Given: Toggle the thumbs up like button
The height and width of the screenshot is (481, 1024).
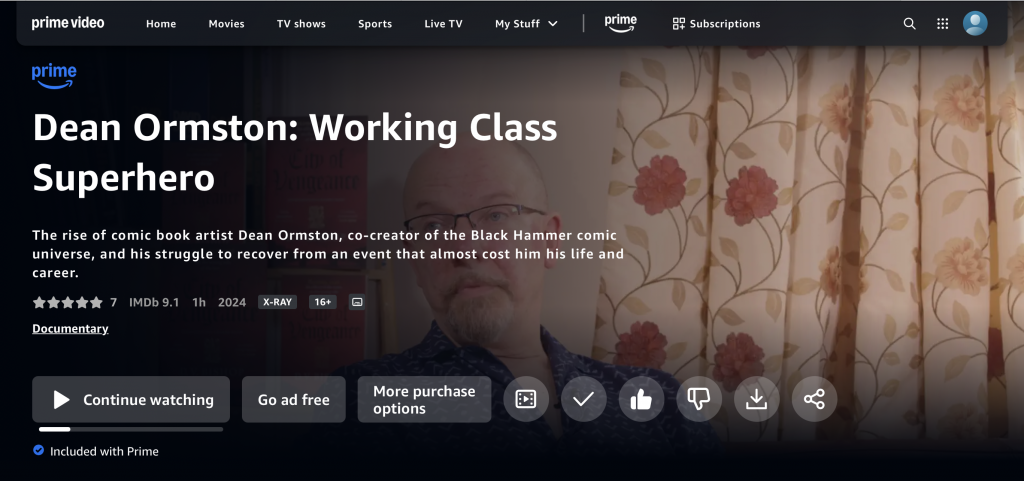Looking at the screenshot, I should pyautogui.click(x=641, y=399).
